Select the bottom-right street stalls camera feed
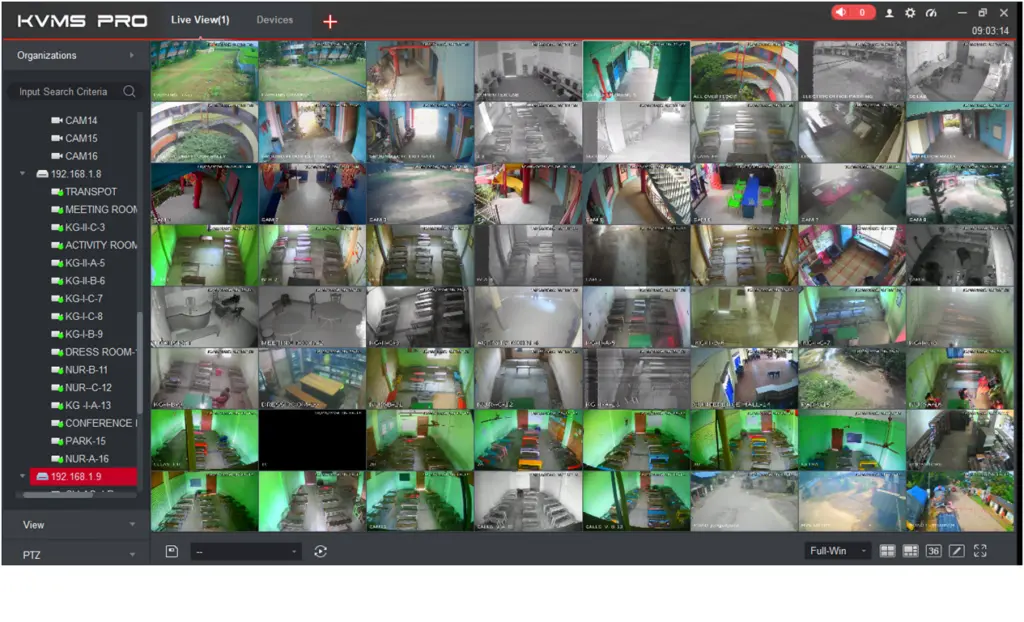The width and height of the screenshot is (1024, 622). click(960, 501)
